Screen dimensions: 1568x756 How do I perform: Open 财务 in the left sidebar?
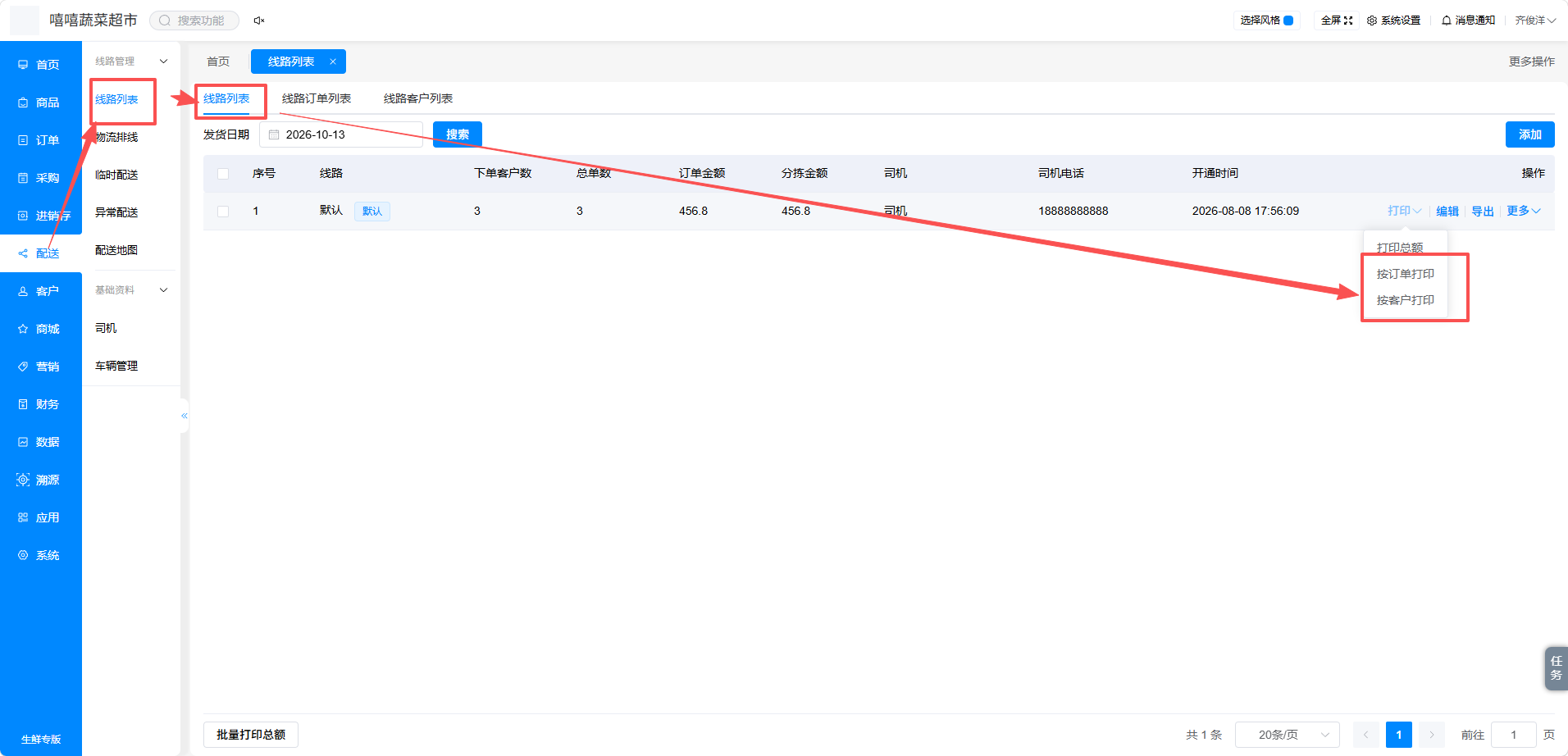point(40,404)
